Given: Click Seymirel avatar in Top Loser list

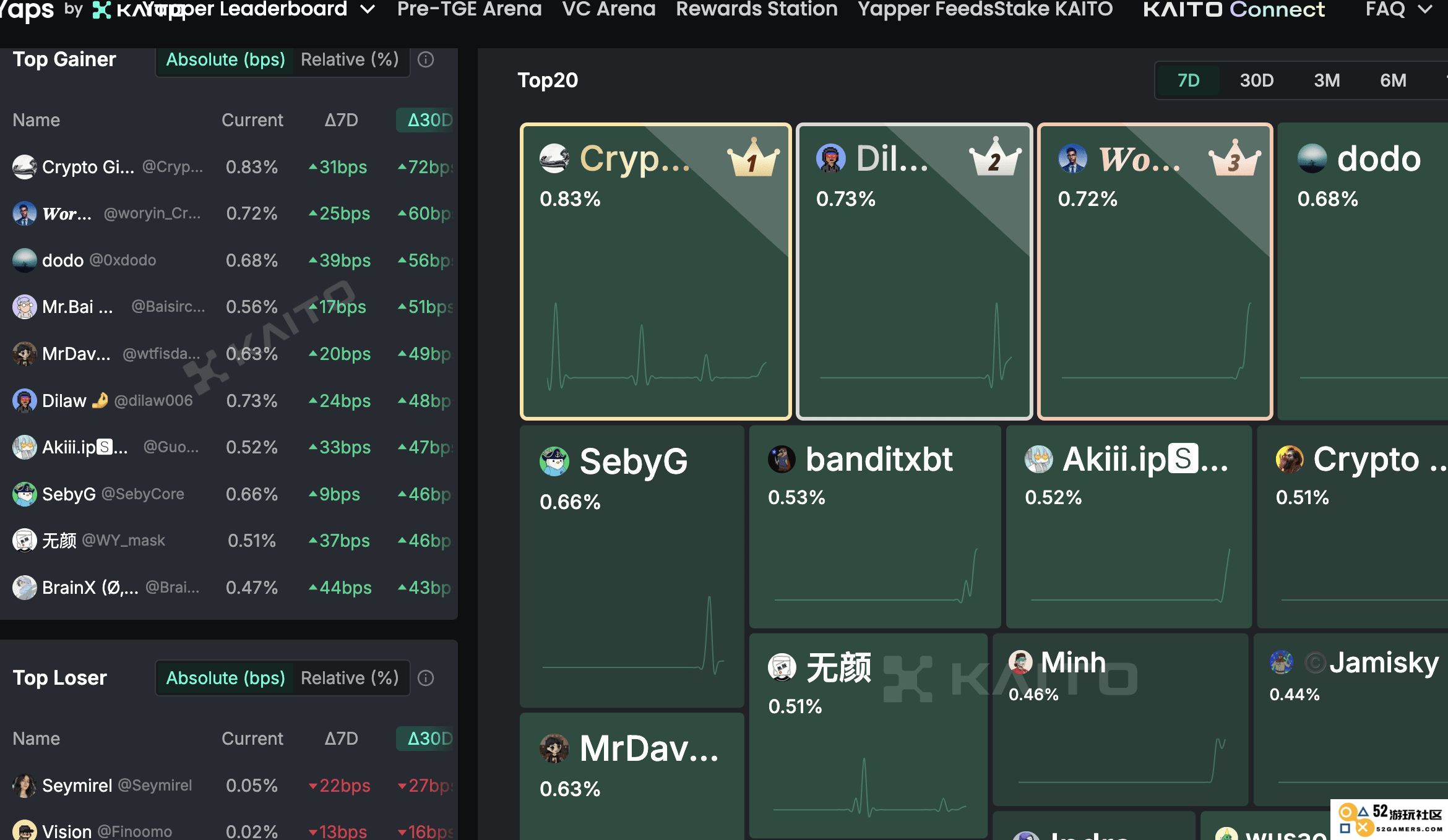Looking at the screenshot, I should (25, 786).
